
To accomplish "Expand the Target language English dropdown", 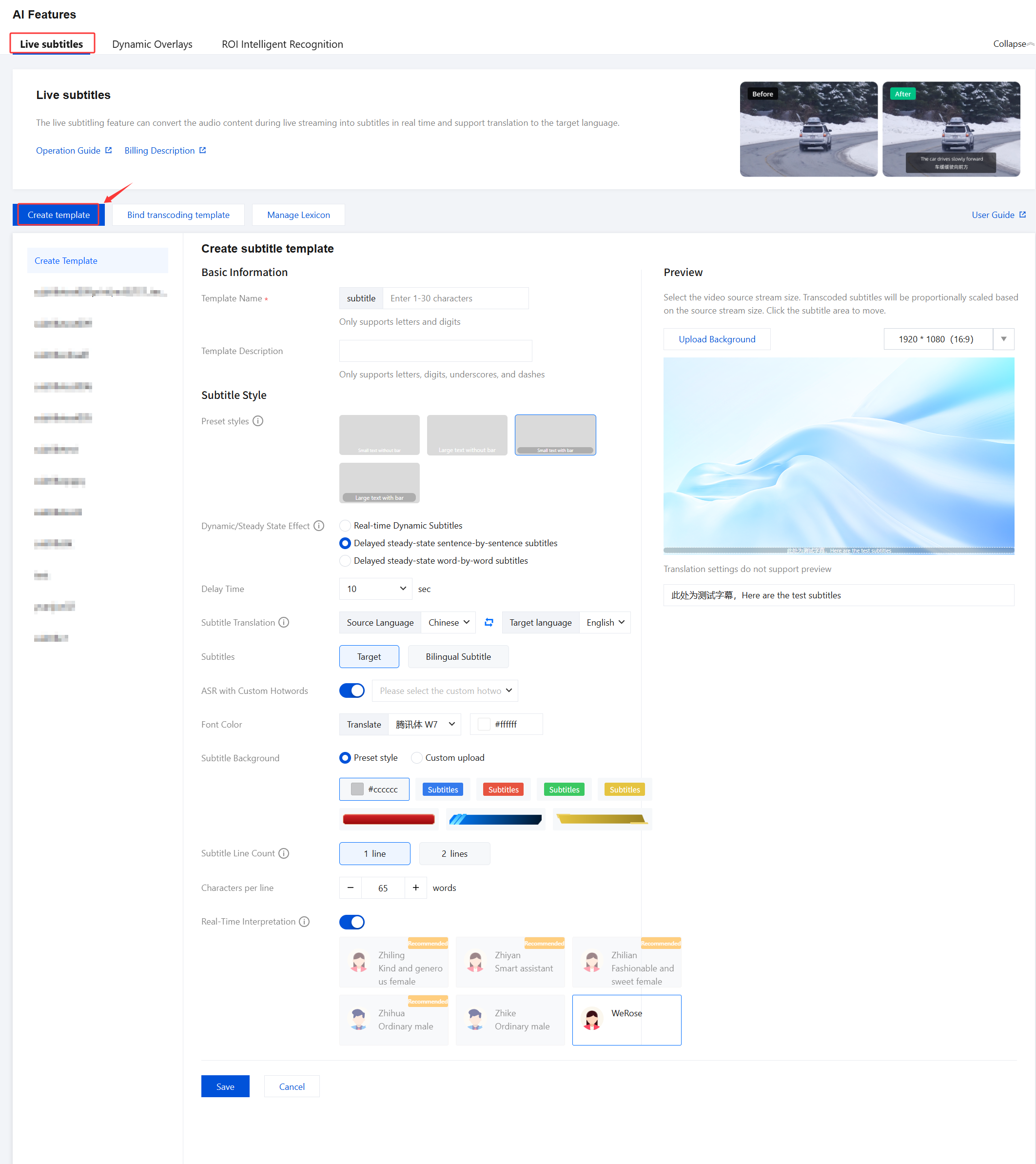I will [605, 622].
